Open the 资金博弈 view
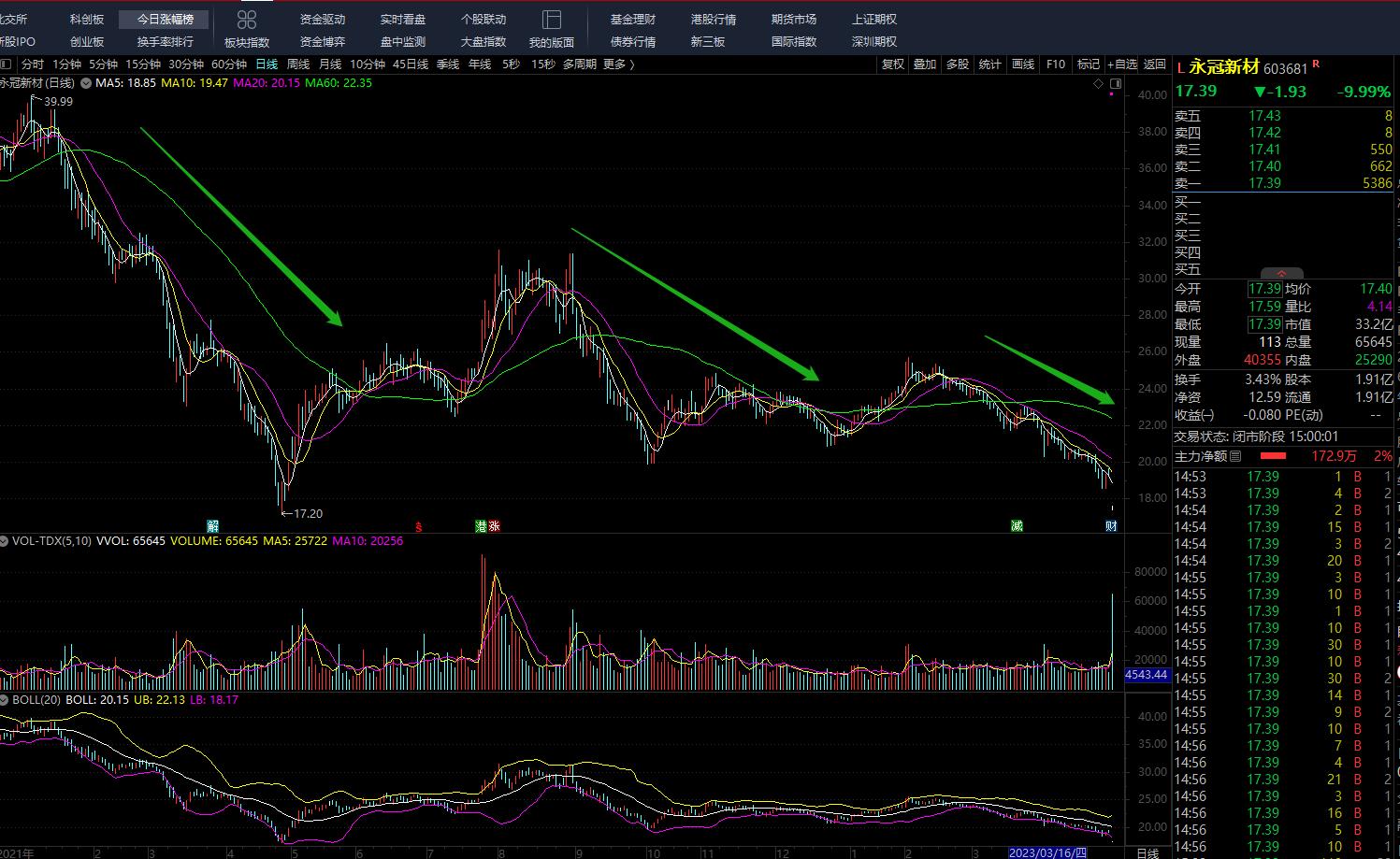Viewport: 1400px width, 859px height. [323, 42]
